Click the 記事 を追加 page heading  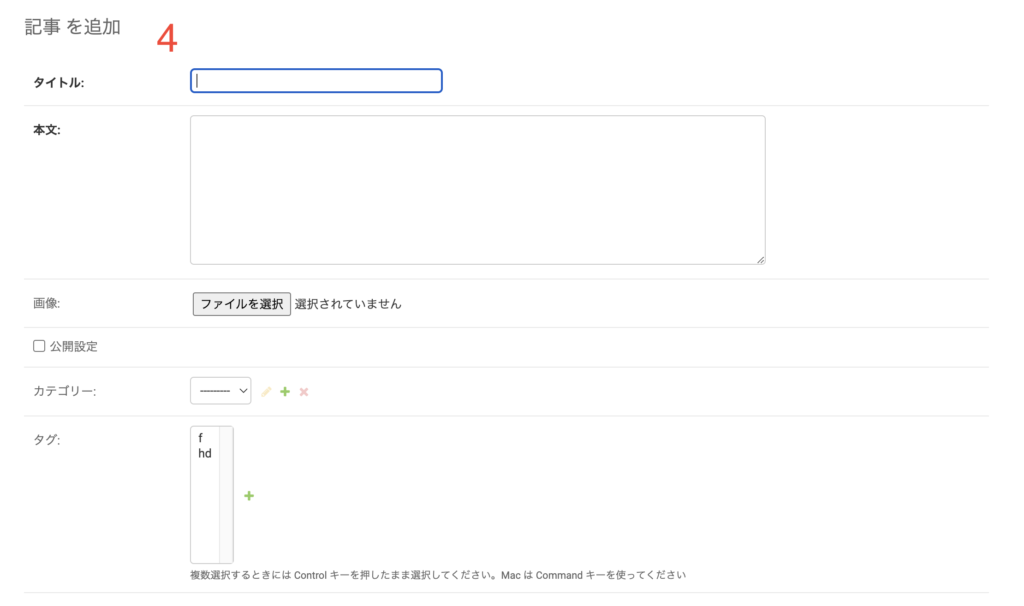(73, 28)
